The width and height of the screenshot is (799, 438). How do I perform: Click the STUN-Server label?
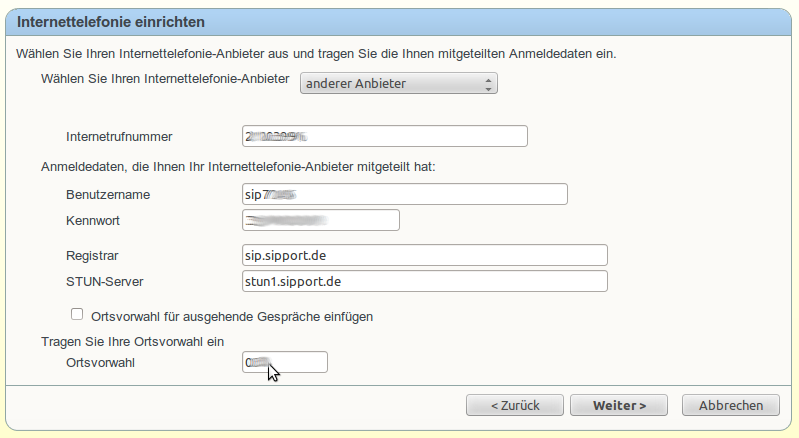[106, 281]
